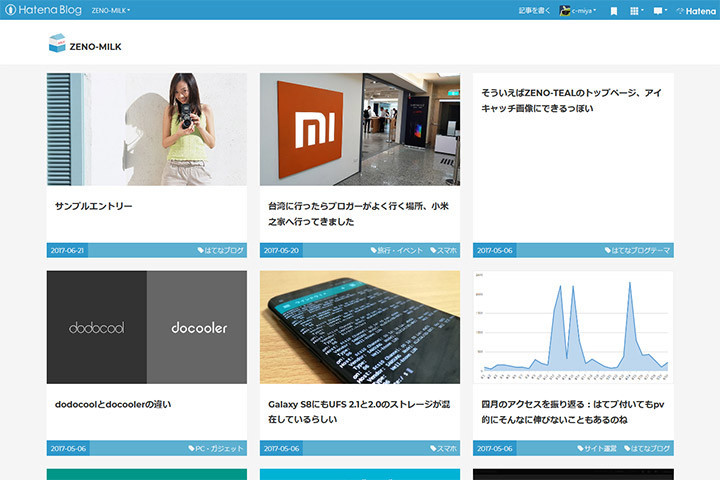Open the Xiaomi Mi logo thumbnail

click(x=360, y=129)
